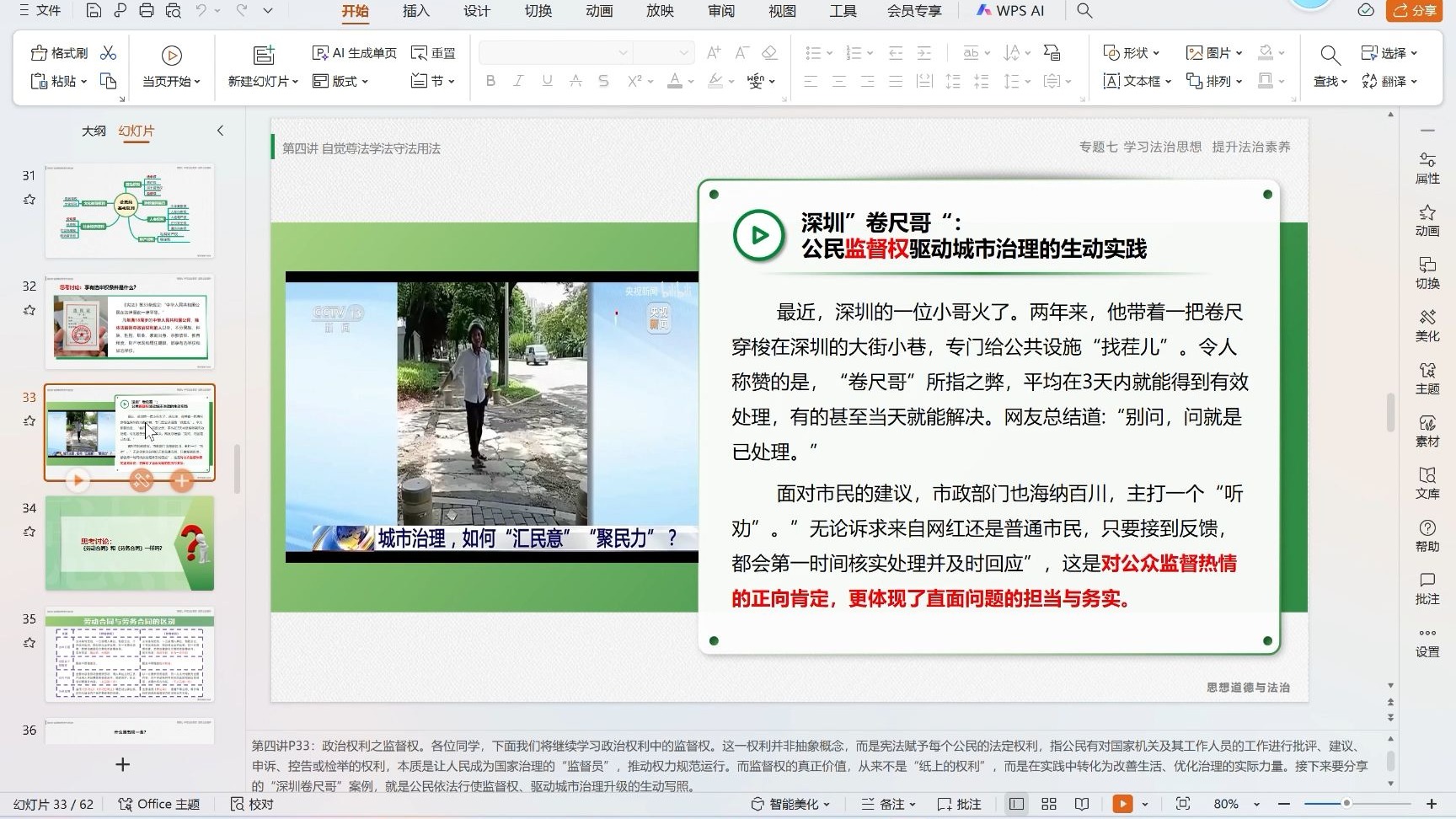Open the 格式刷 (Format Painter) tool
1456x819 pixels.
tap(58, 52)
